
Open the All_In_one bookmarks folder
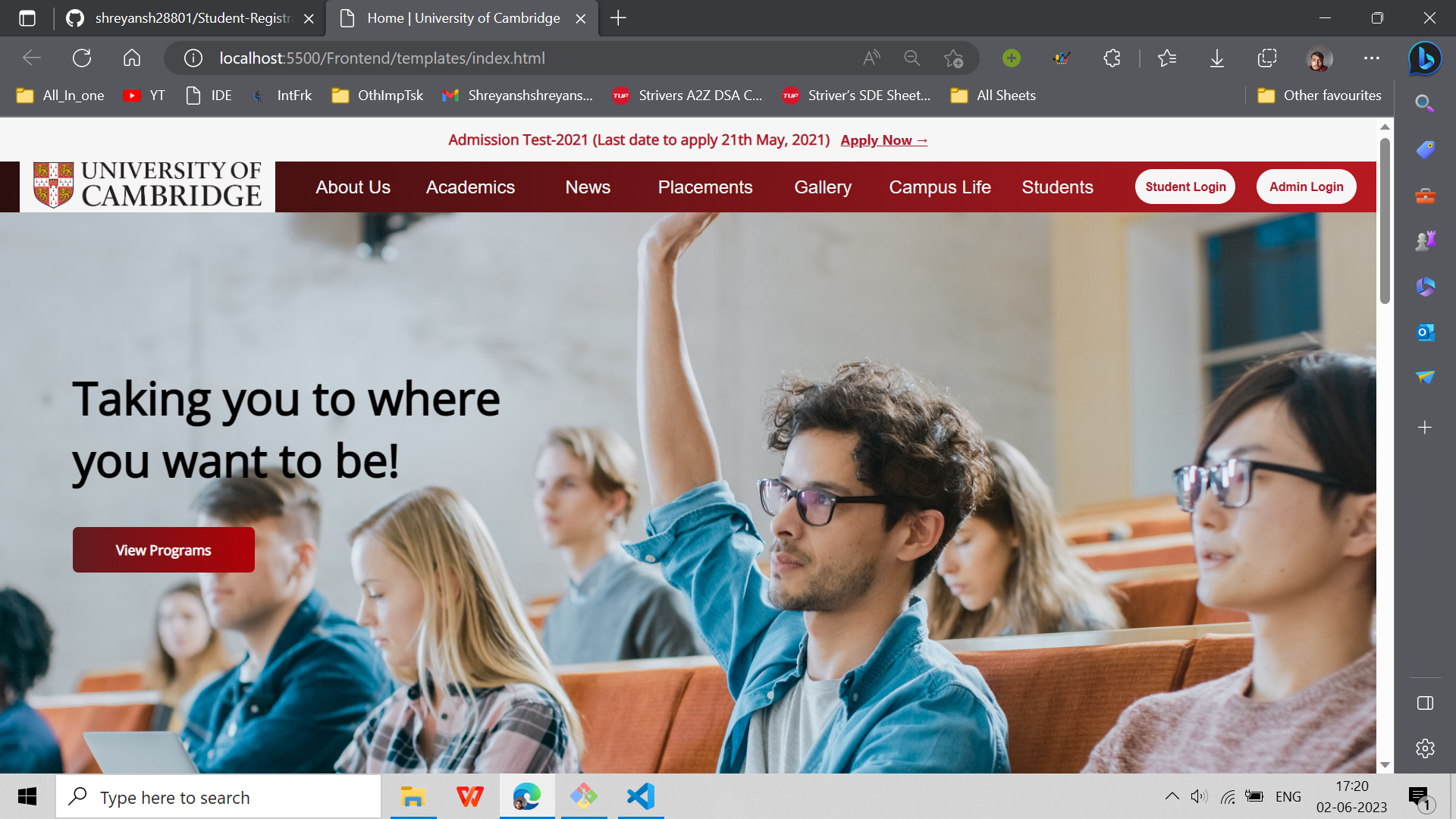(61, 96)
